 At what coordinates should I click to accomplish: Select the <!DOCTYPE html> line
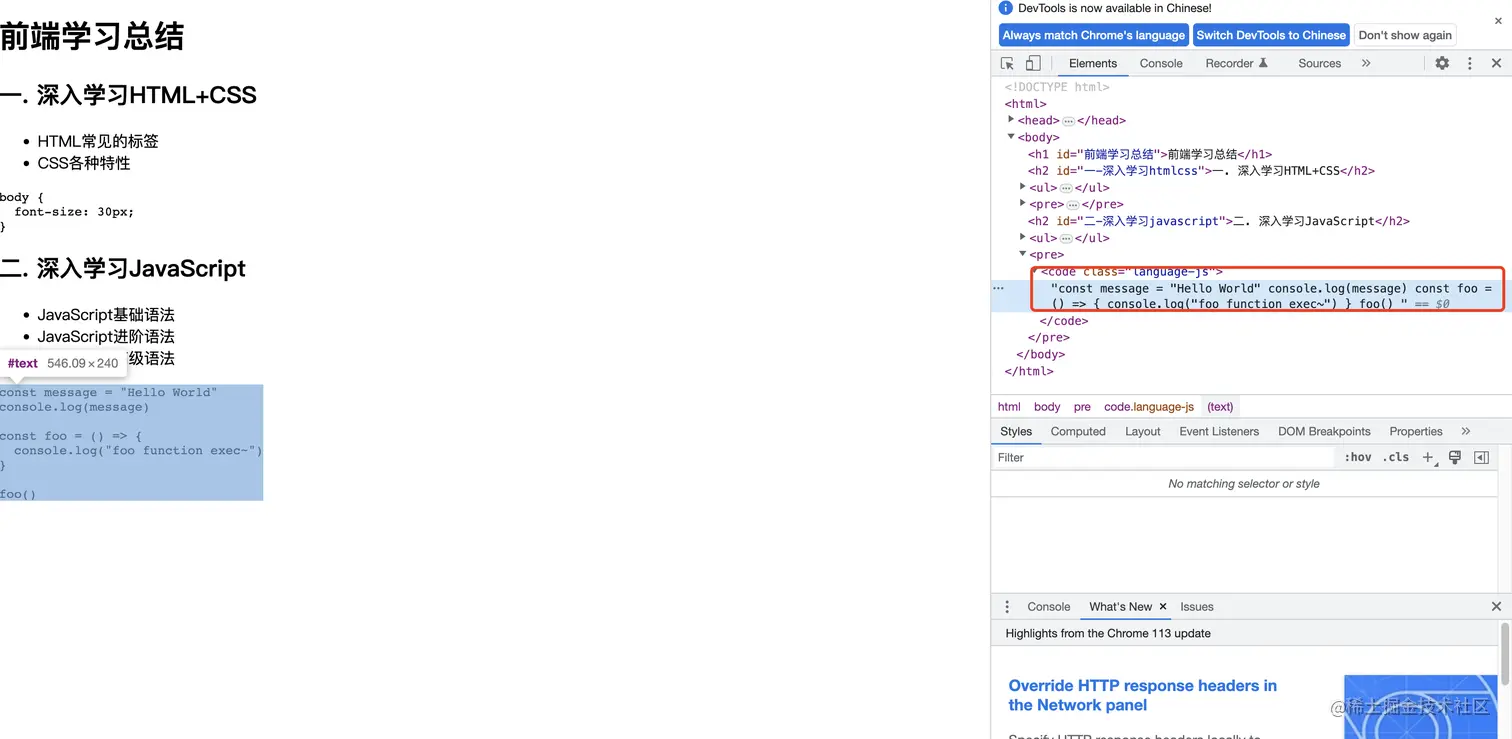[1057, 87]
